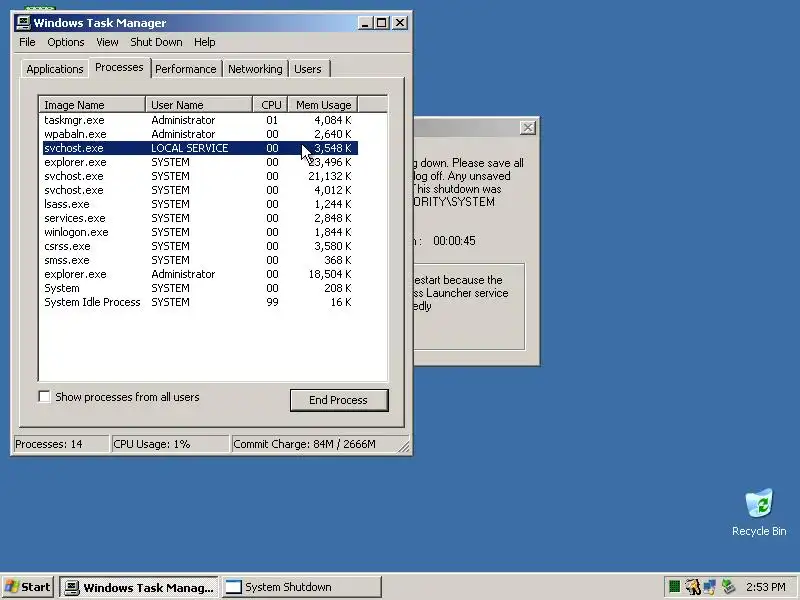
Task: Select the winlogon.exe process
Action: tap(200, 232)
